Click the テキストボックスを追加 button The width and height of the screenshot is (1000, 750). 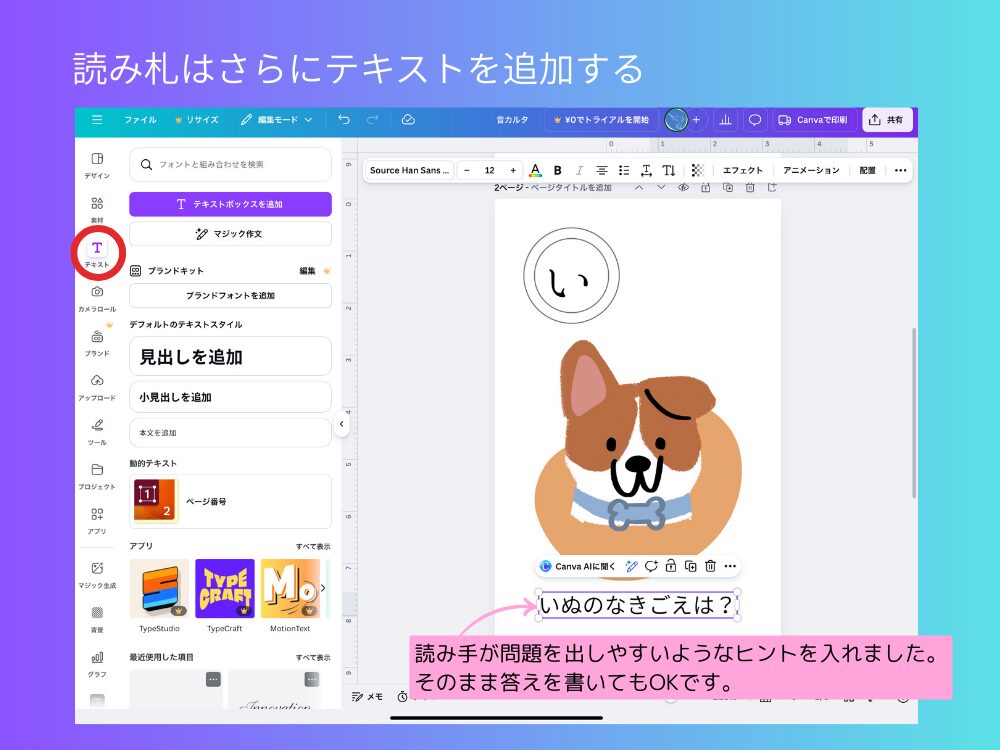230,205
